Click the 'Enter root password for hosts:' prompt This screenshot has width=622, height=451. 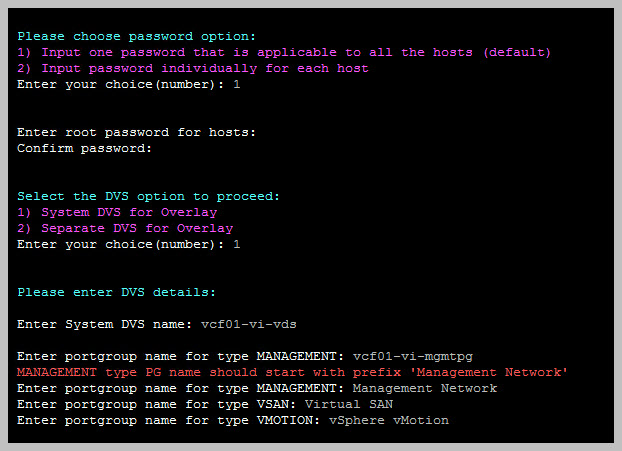click(x=136, y=132)
